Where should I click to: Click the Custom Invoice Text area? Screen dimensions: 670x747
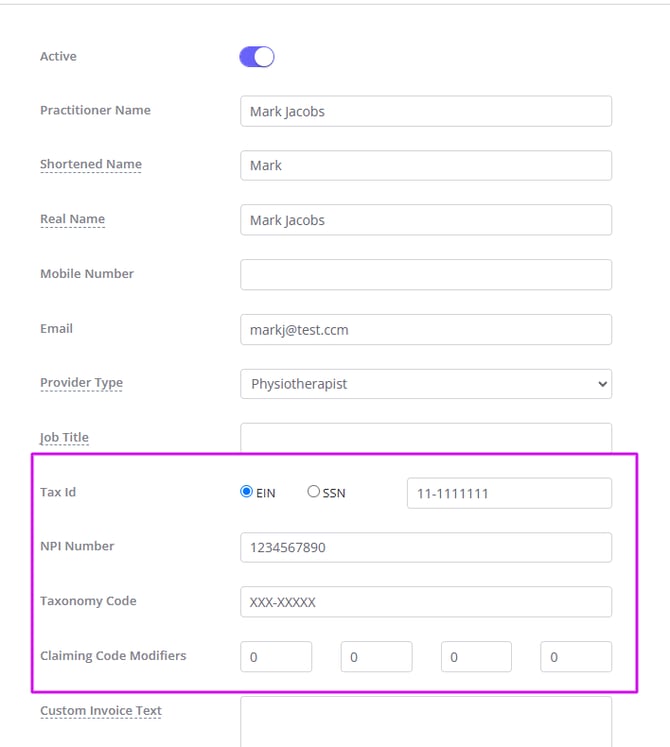pyautogui.click(x=425, y=720)
